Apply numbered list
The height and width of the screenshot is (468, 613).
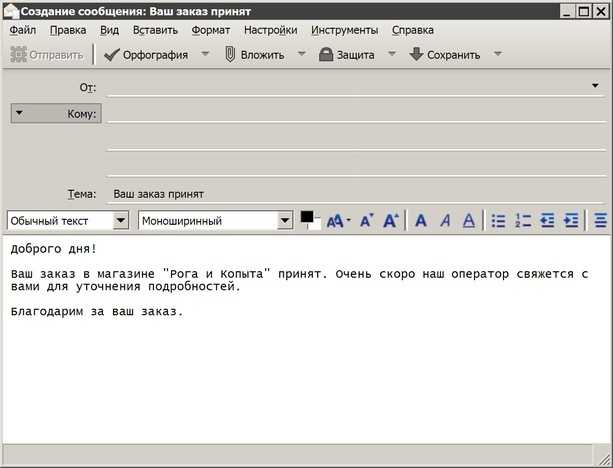point(523,221)
